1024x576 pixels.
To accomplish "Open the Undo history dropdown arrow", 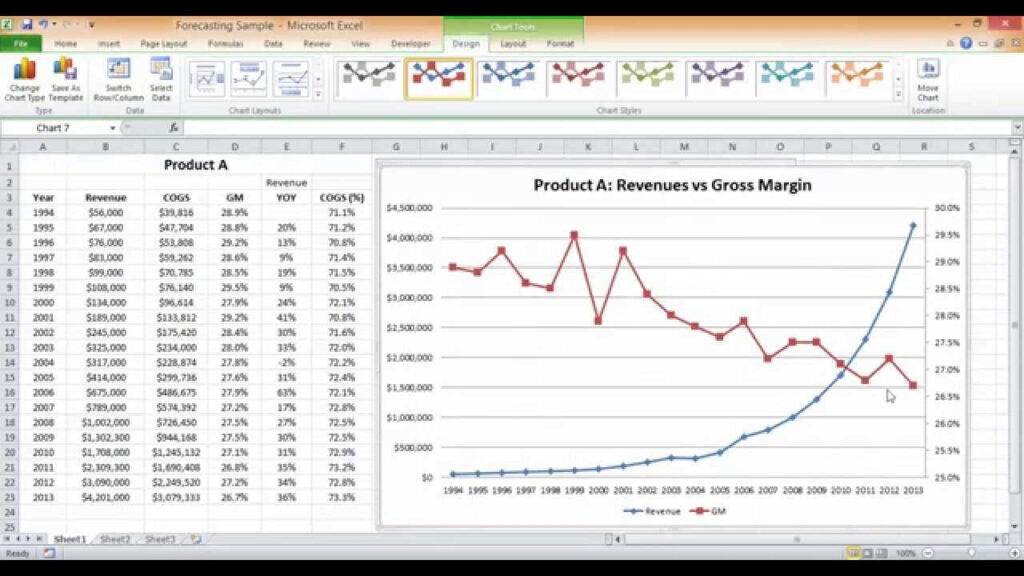I will click(x=54, y=24).
